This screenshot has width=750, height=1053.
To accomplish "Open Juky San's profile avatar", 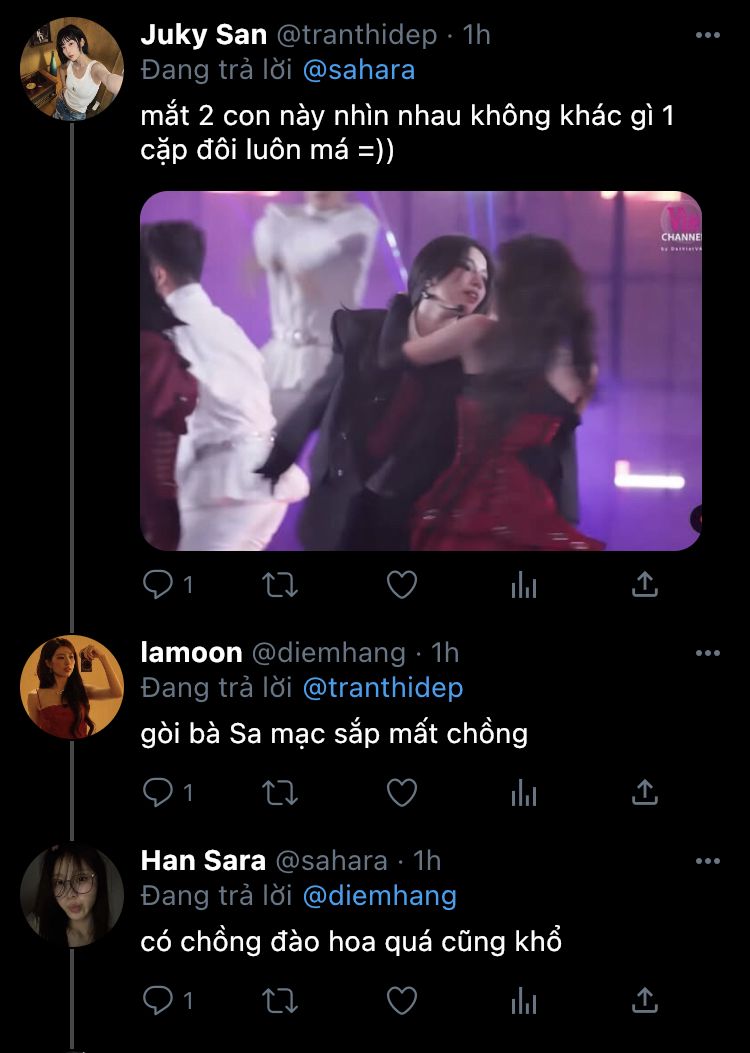I will click(x=72, y=70).
